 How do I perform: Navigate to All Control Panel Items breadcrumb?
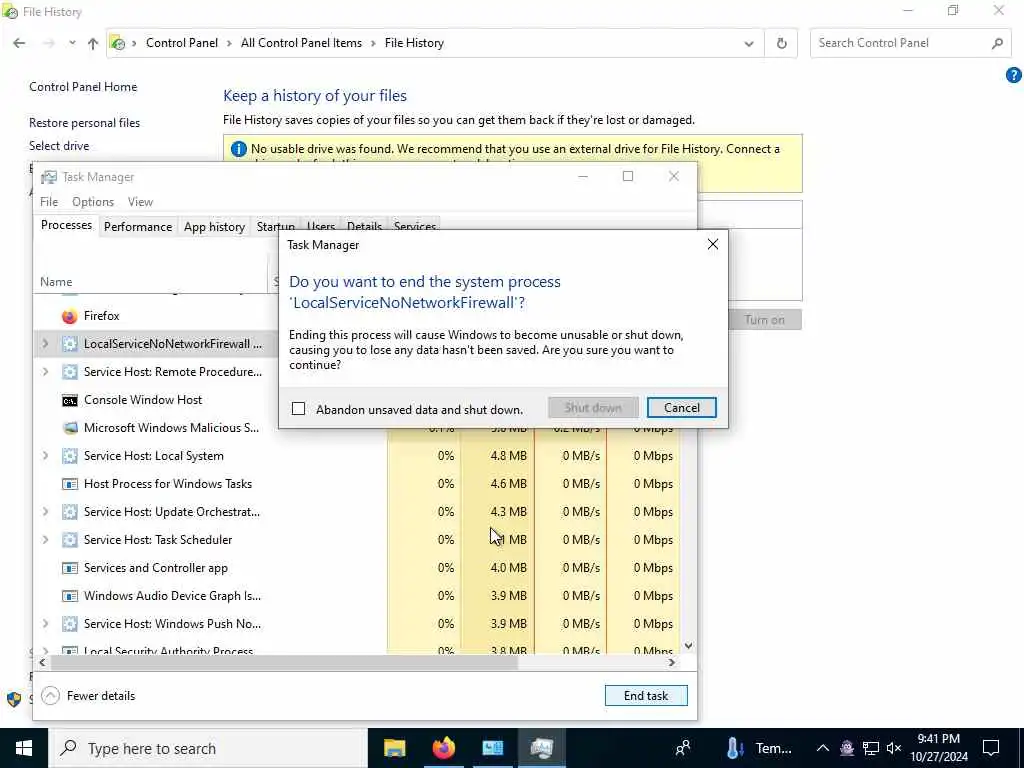[301, 43]
